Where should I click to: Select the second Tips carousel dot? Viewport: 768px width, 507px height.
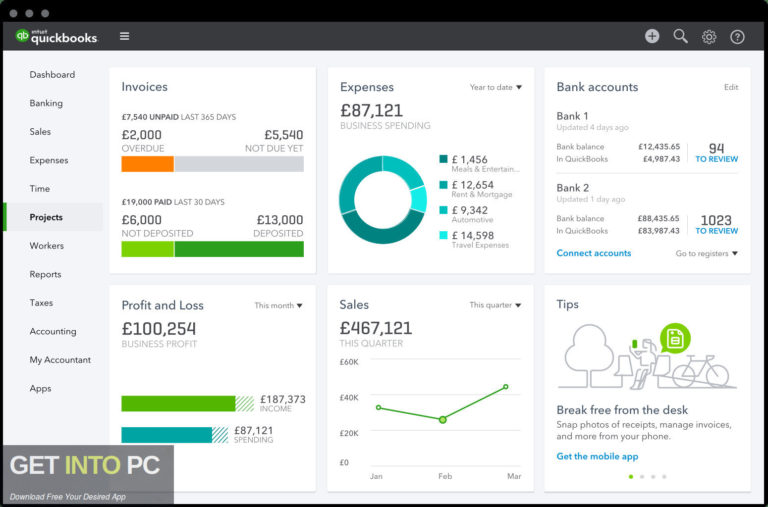pyautogui.click(x=642, y=477)
